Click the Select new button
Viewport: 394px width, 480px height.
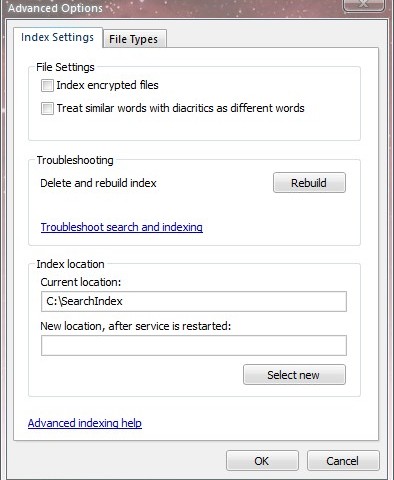(294, 375)
